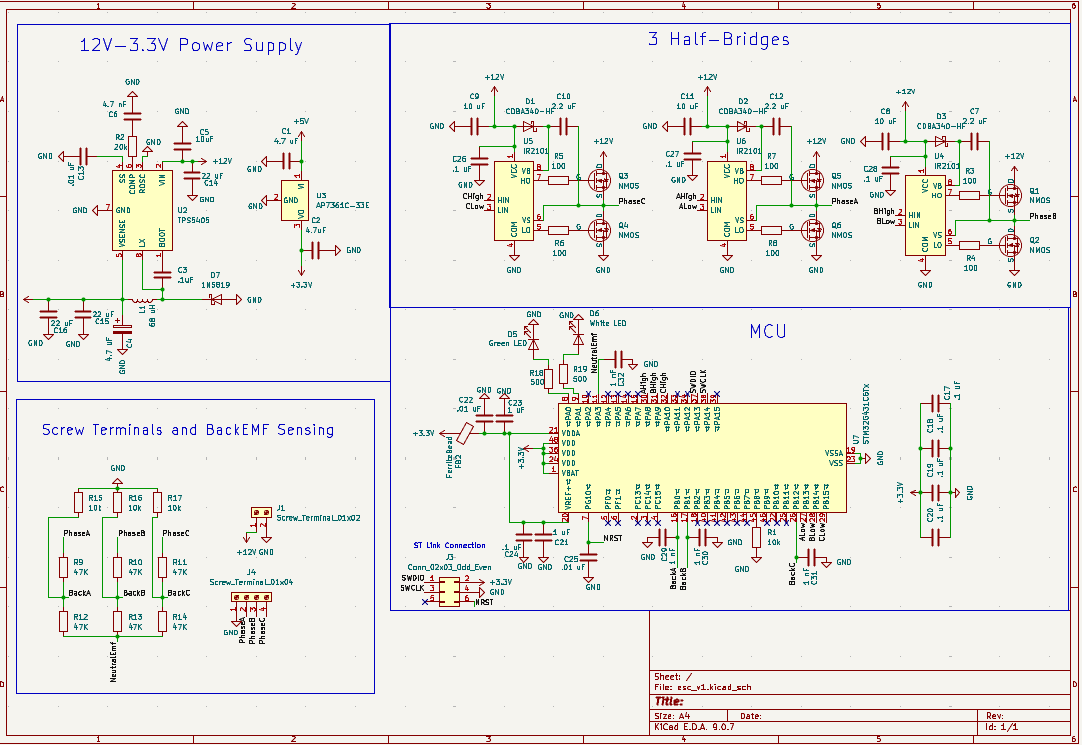1082x745 pixels.
Task: Select the U6 IR2101 gate driver symbol
Action: pyautogui.click(x=727, y=201)
